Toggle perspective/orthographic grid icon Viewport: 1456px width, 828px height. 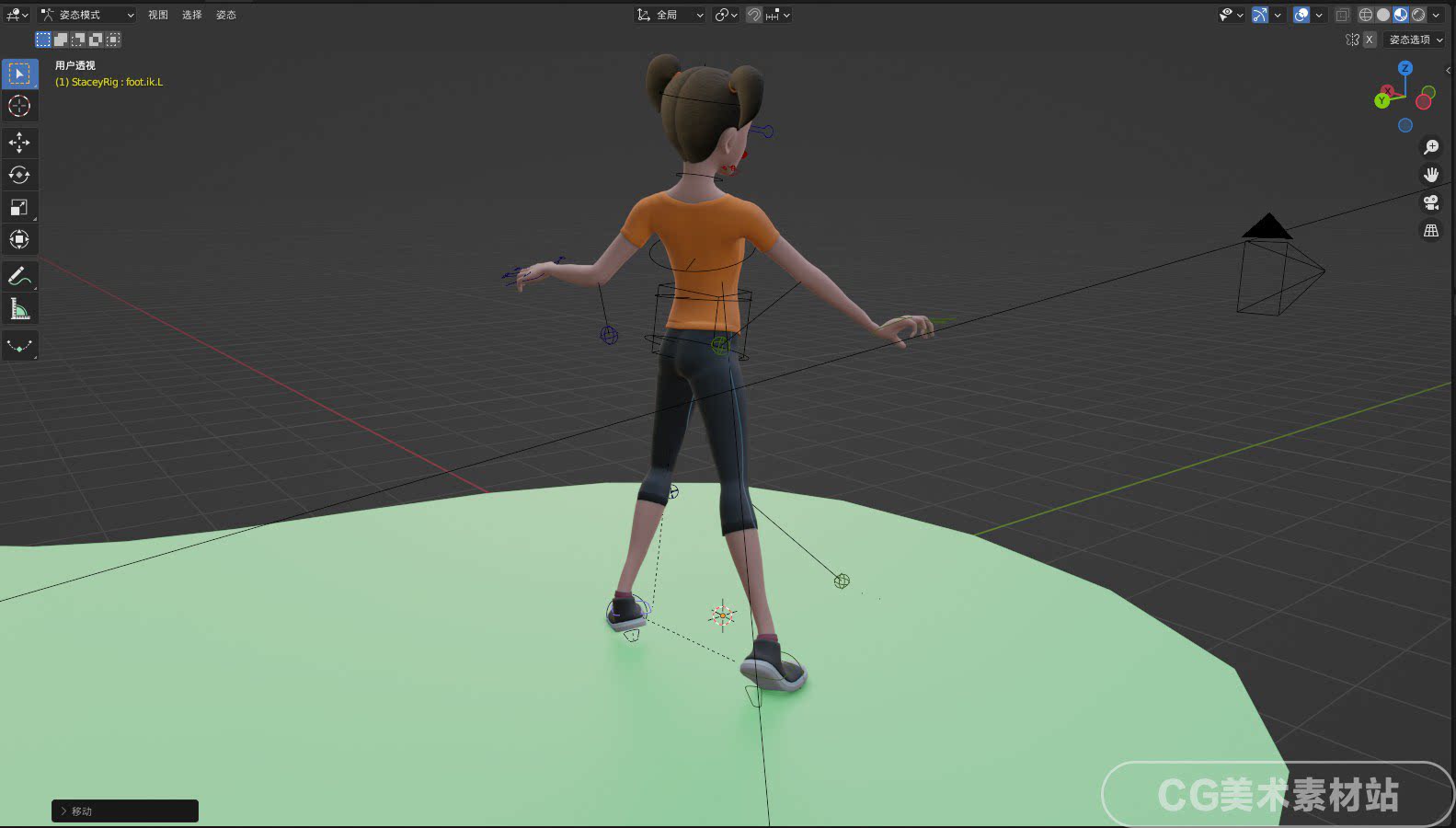coord(1431,231)
